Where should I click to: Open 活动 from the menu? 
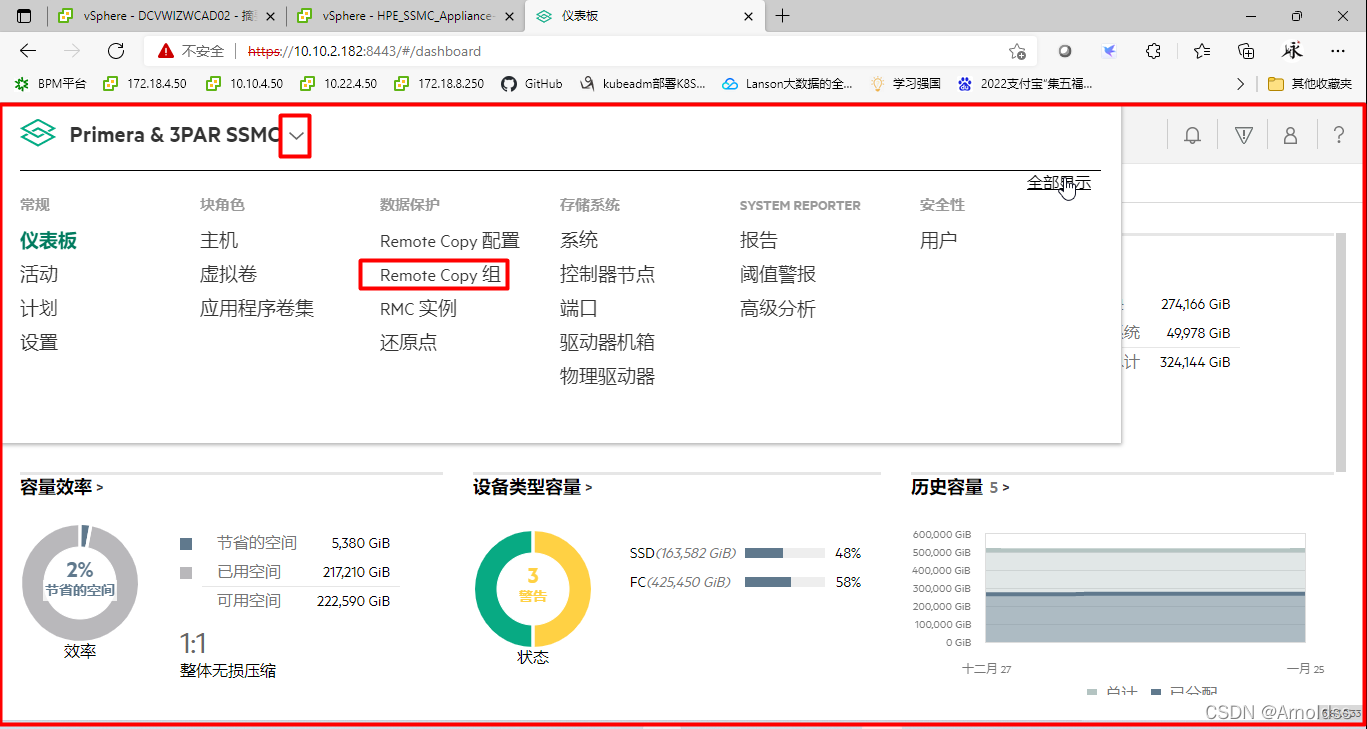pyautogui.click(x=39, y=275)
